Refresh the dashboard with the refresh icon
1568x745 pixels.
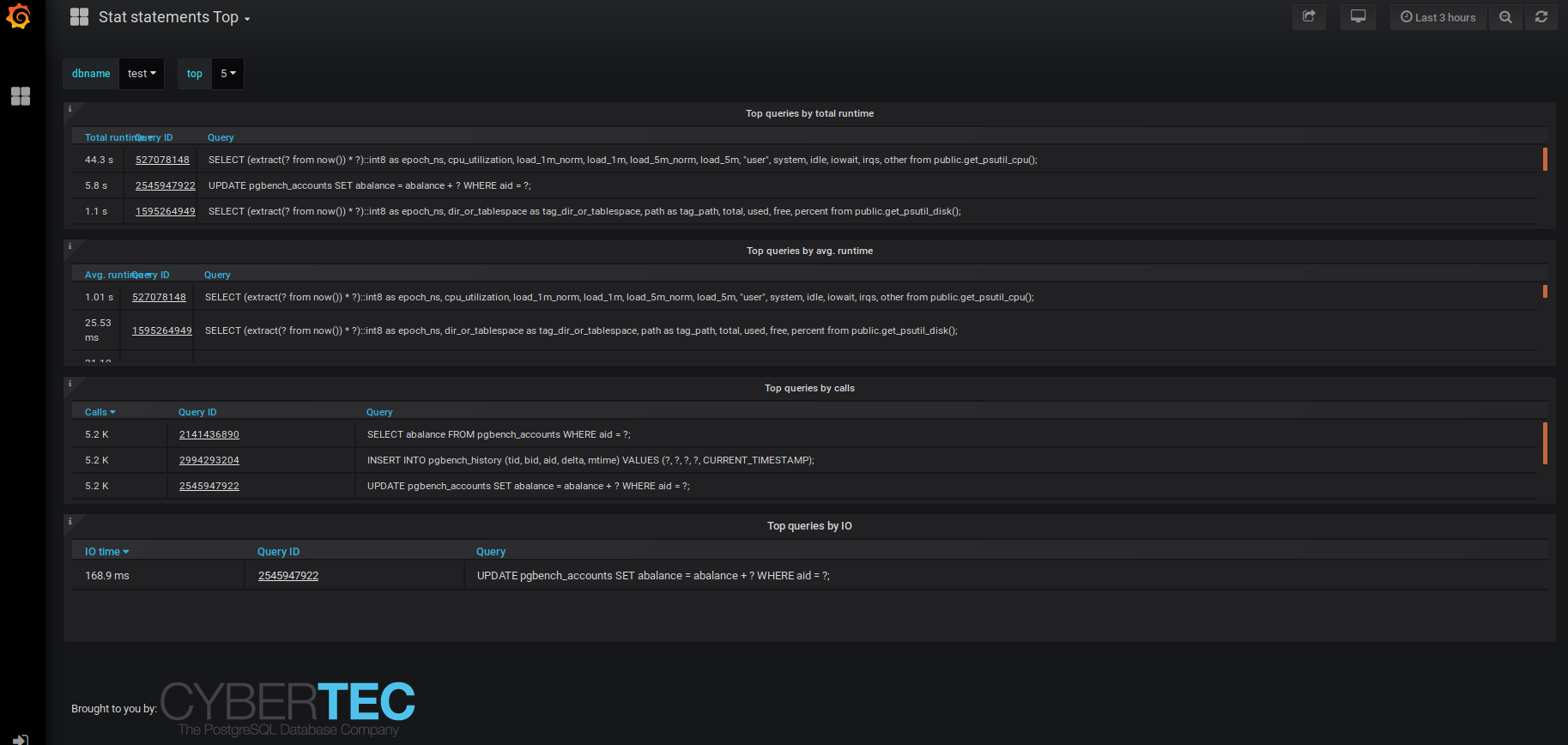1541,17
